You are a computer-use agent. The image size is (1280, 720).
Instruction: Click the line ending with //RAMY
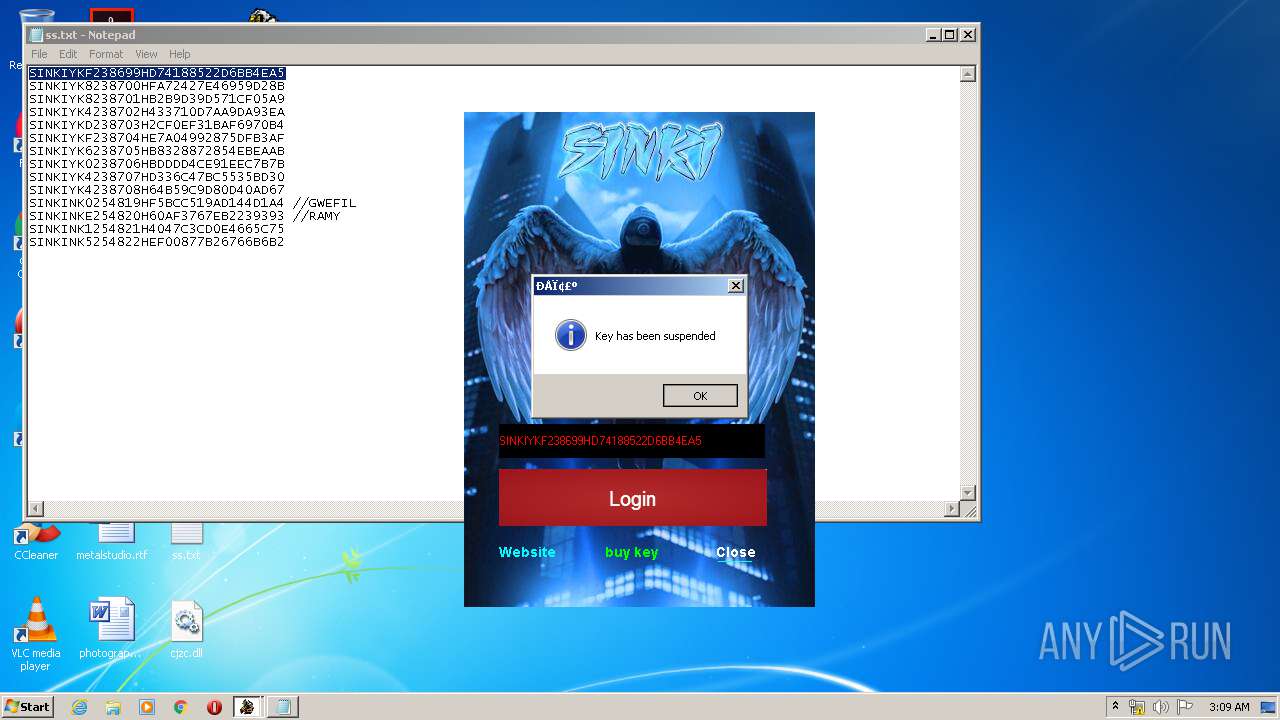click(x=184, y=216)
